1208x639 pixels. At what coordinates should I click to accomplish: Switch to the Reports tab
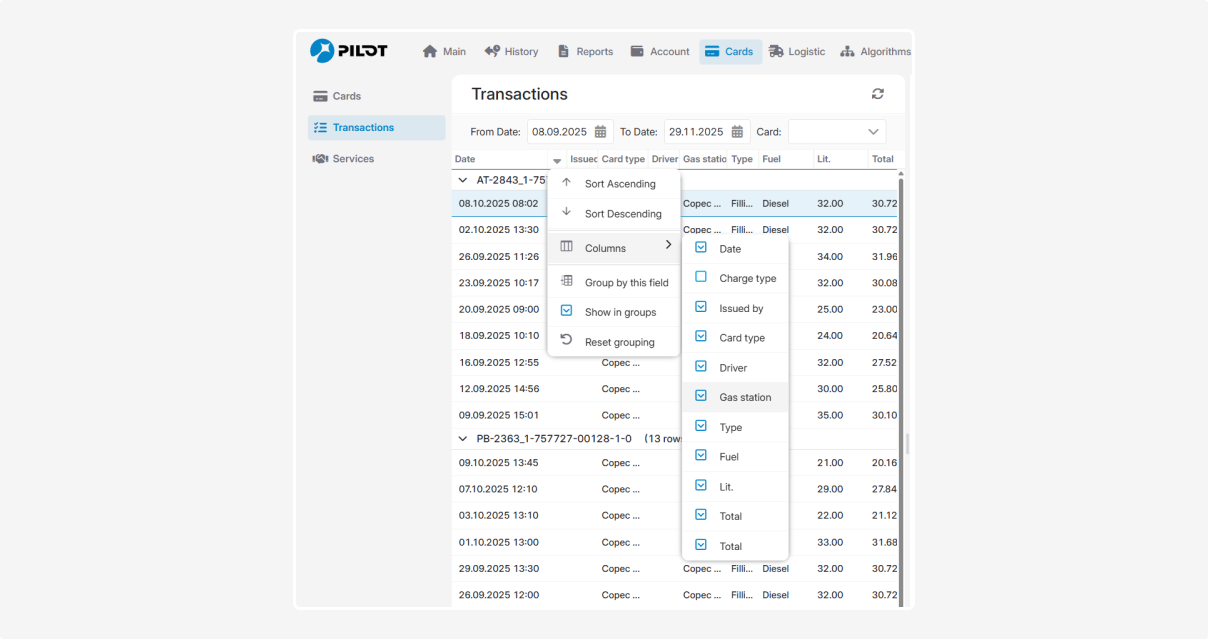585,52
